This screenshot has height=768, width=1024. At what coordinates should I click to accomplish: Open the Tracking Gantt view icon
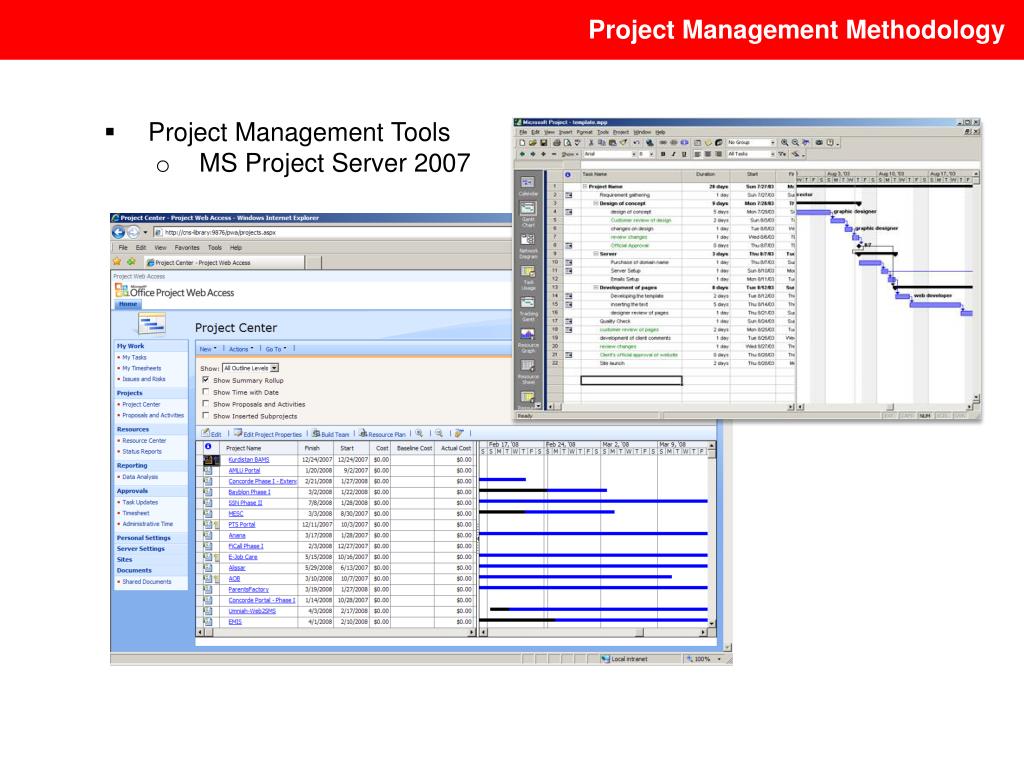click(528, 302)
